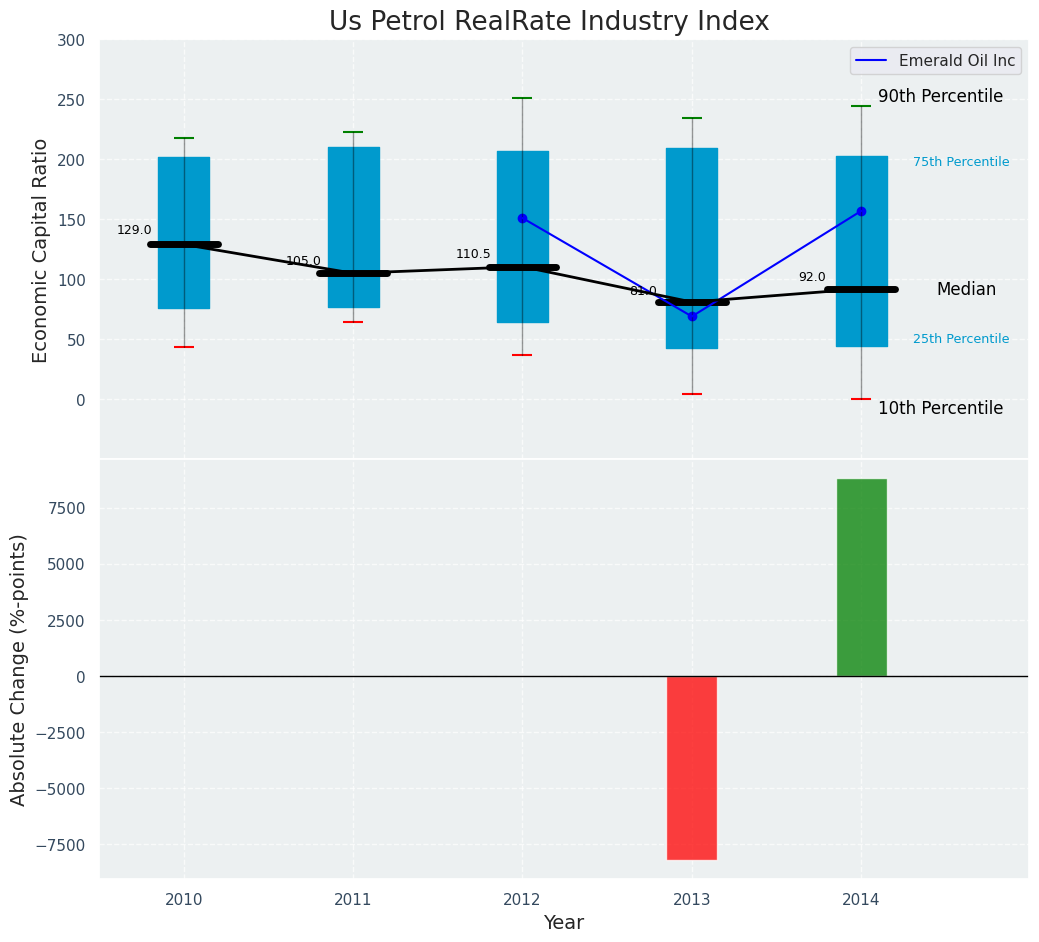Image resolution: width=1039 pixels, height=942 pixels.
Task: Select the green positive change bar for 2014
Action: 861,577
